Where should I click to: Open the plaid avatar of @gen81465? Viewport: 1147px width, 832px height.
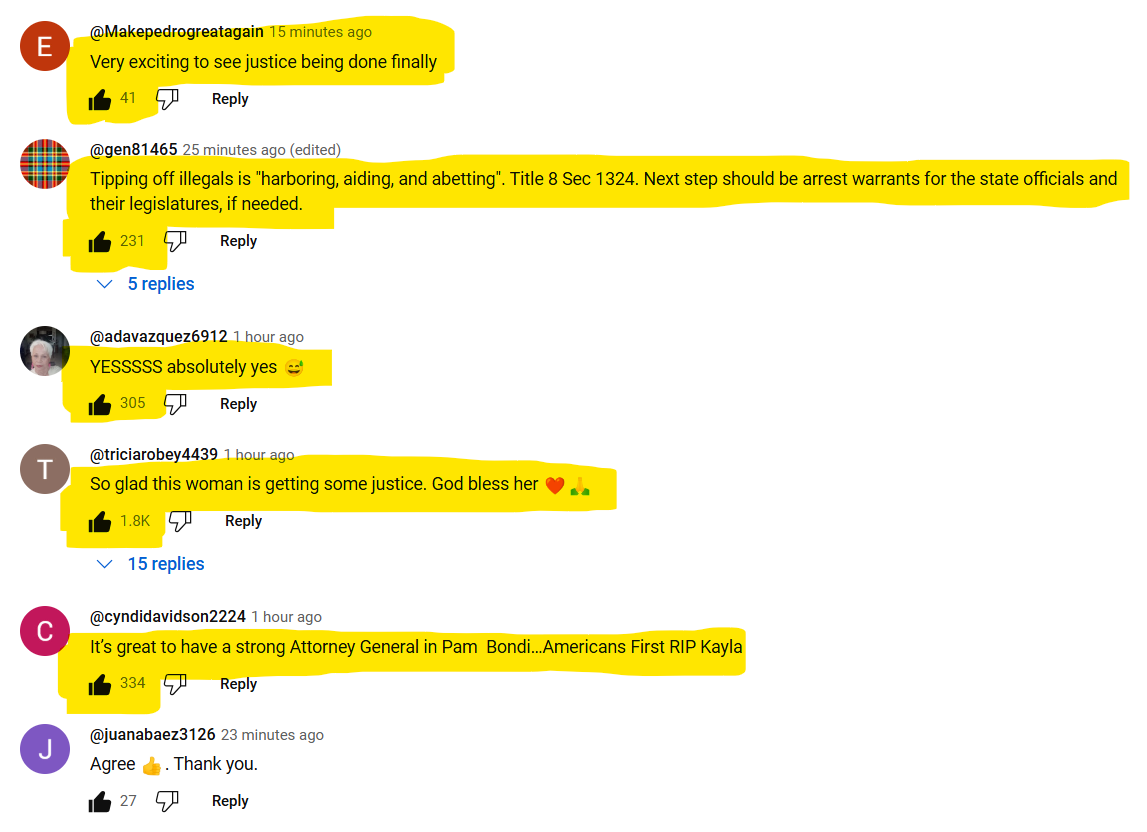pos(45,164)
